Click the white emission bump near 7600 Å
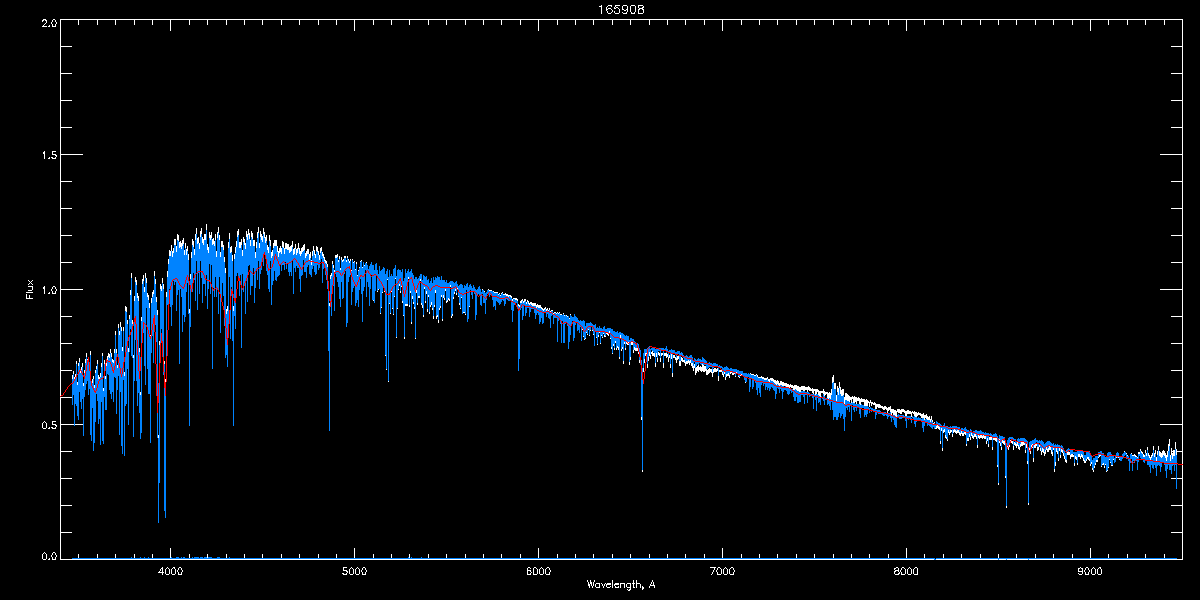 (x=835, y=388)
